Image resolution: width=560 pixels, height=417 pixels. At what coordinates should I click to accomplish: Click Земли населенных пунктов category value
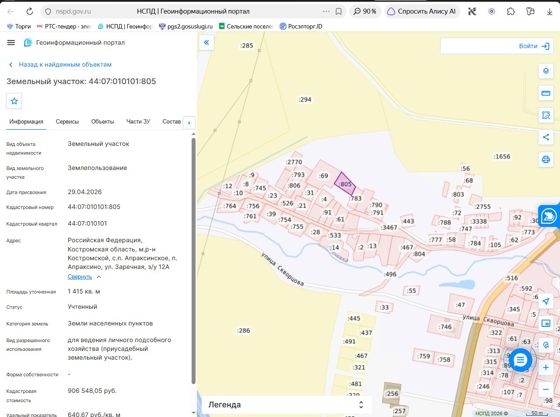pyautogui.click(x=110, y=323)
